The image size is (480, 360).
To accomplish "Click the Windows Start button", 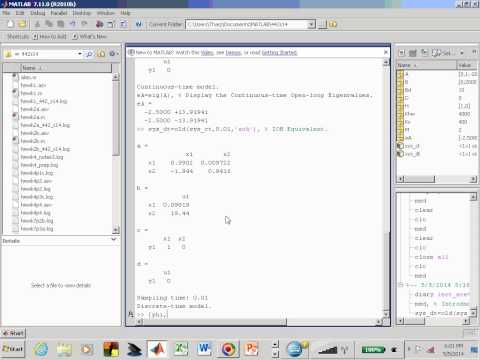I will tap(12, 349).
